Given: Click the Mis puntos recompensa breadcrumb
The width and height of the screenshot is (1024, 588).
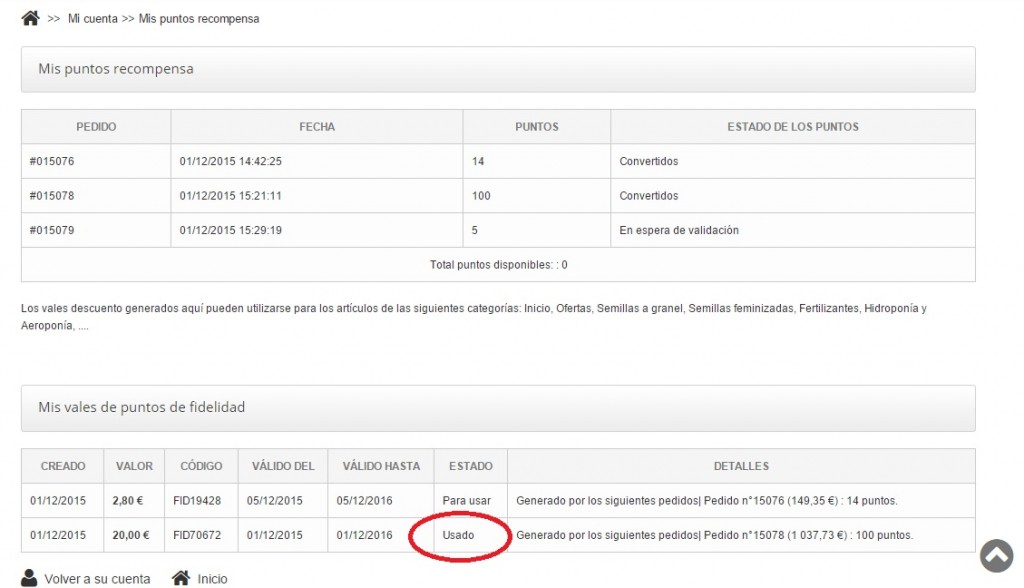Looking at the screenshot, I should coord(199,19).
